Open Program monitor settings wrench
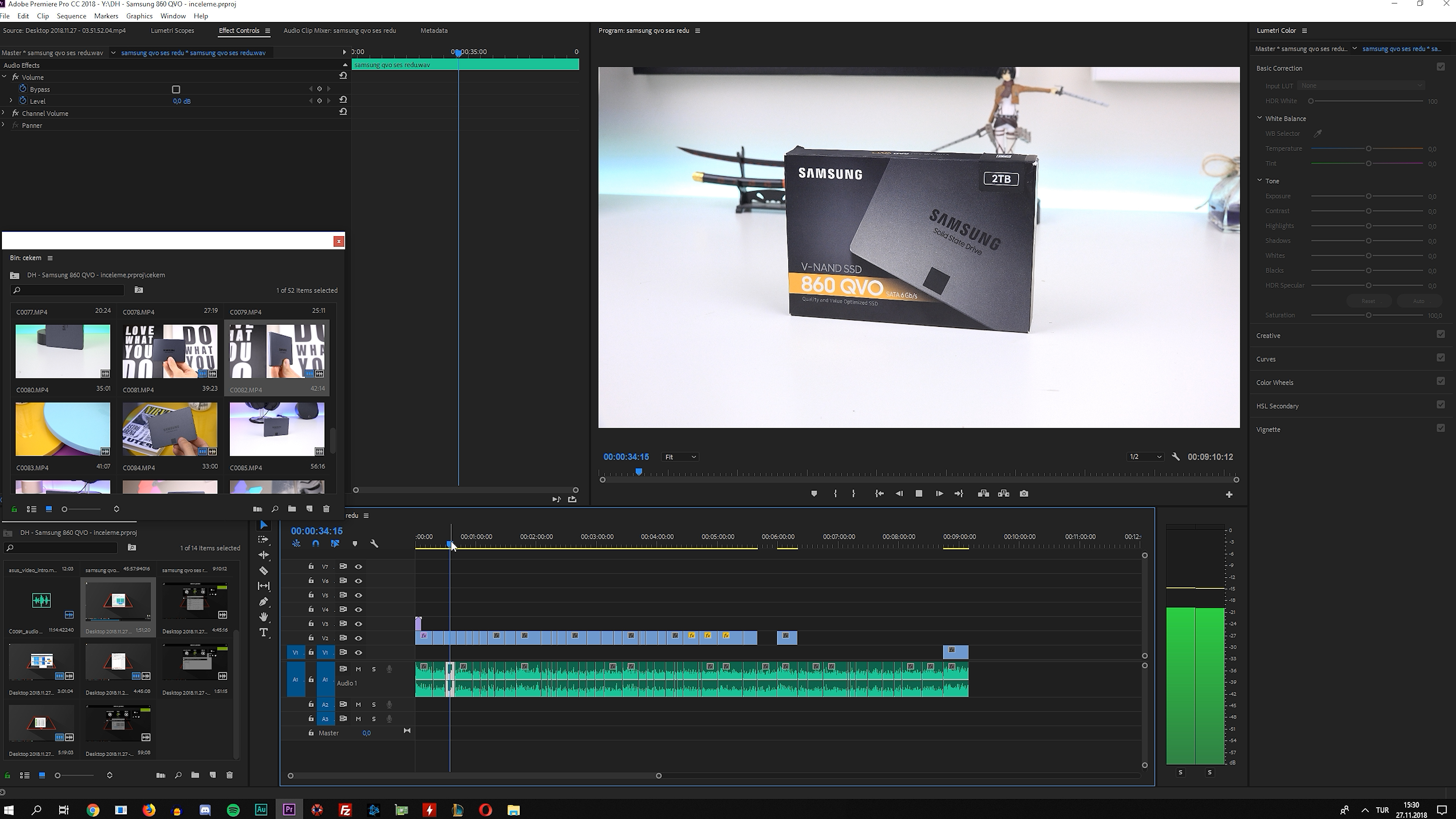The image size is (1456, 819). tap(1176, 457)
